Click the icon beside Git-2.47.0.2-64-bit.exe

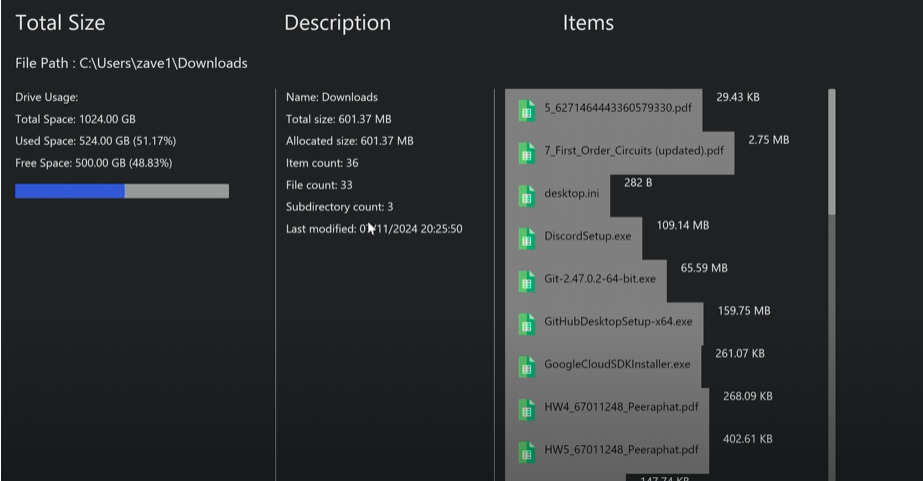click(527, 281)
